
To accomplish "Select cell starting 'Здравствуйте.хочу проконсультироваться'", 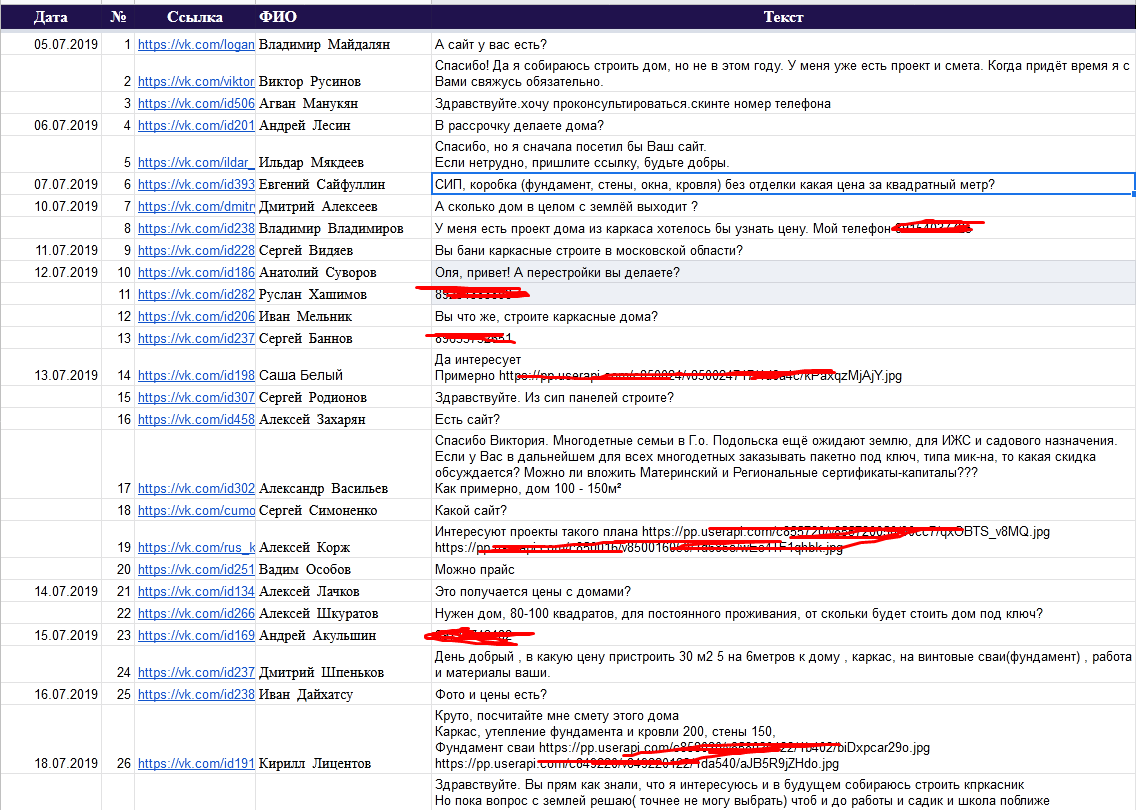I will [x=783, y=104].
